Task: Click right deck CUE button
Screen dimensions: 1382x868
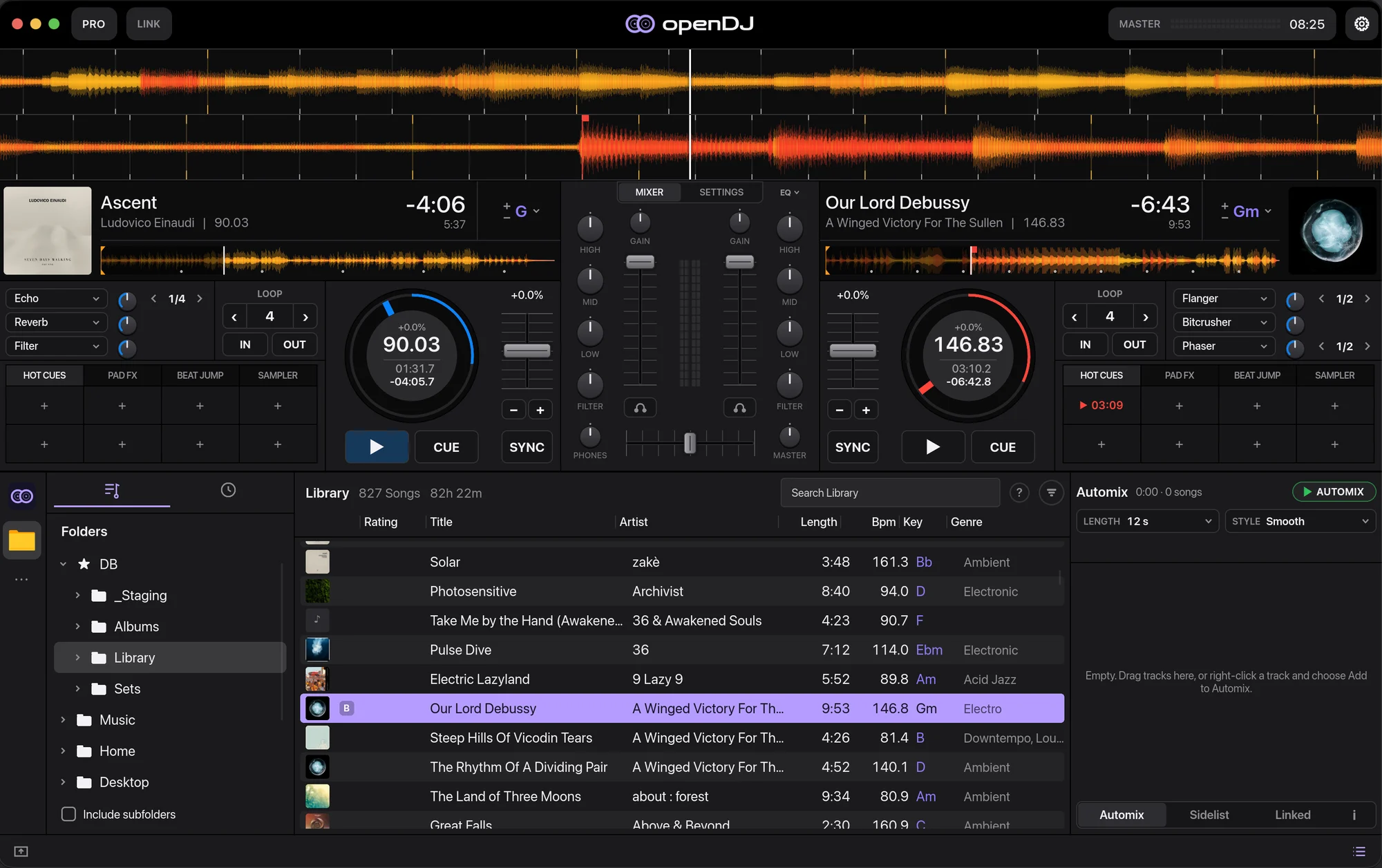Action: point(1003,447)
